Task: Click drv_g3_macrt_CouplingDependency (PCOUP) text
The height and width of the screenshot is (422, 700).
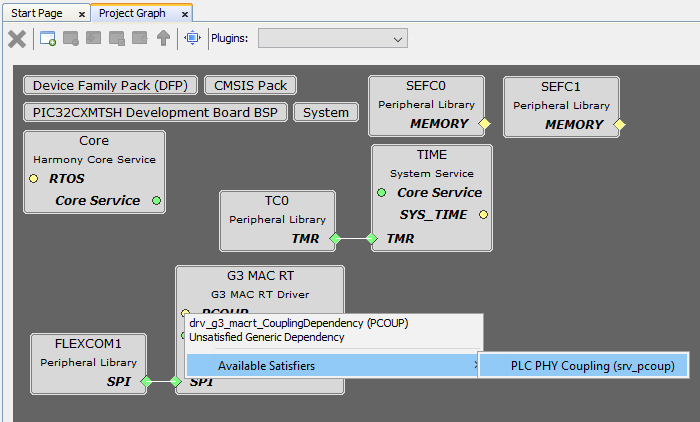Action: click(299, 323)
